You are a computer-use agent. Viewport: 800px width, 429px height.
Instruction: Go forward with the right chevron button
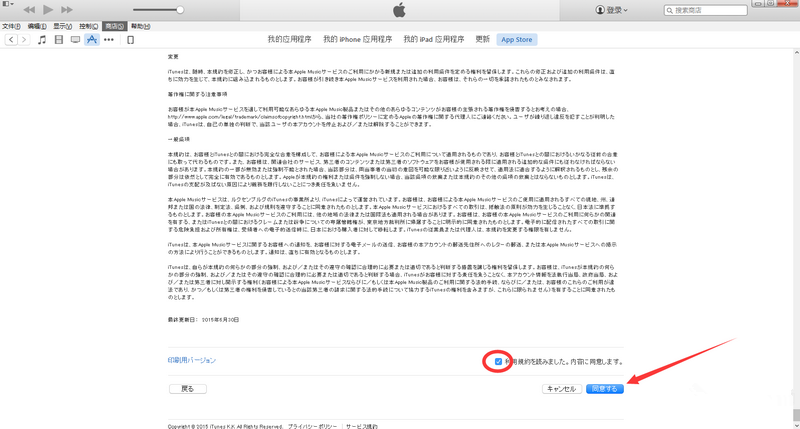(24, 40)
